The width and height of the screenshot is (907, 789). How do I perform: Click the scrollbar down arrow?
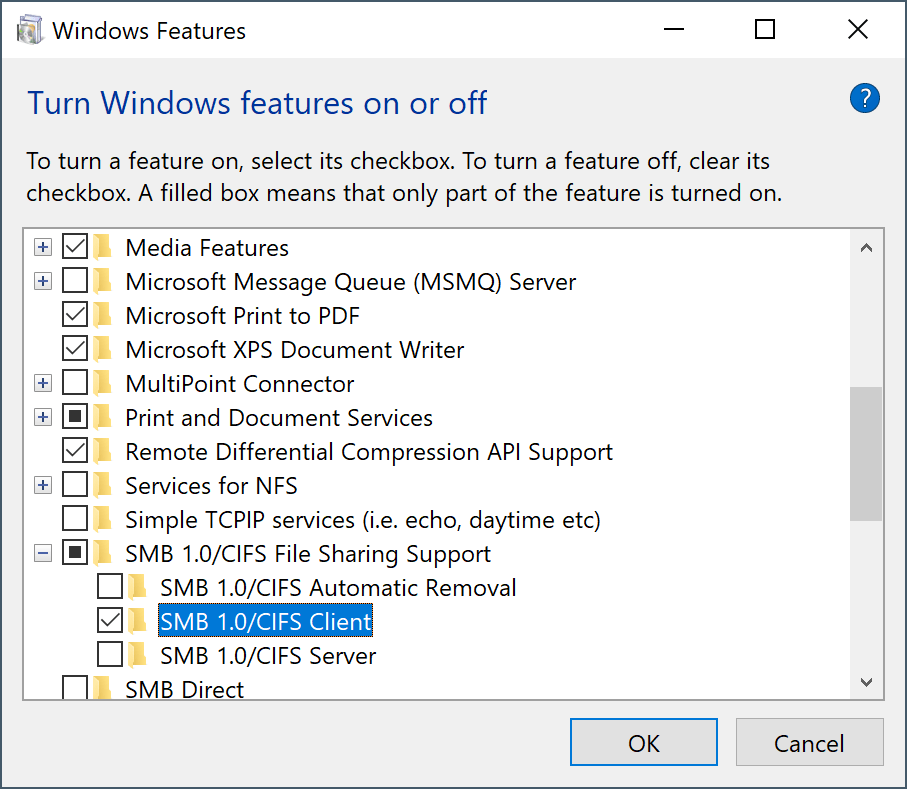pos(866,682)
